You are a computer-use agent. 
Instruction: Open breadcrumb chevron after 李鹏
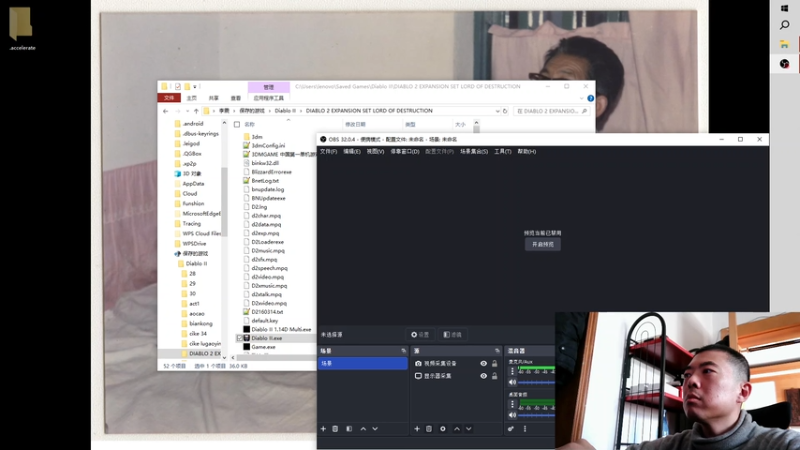[235, 111]
